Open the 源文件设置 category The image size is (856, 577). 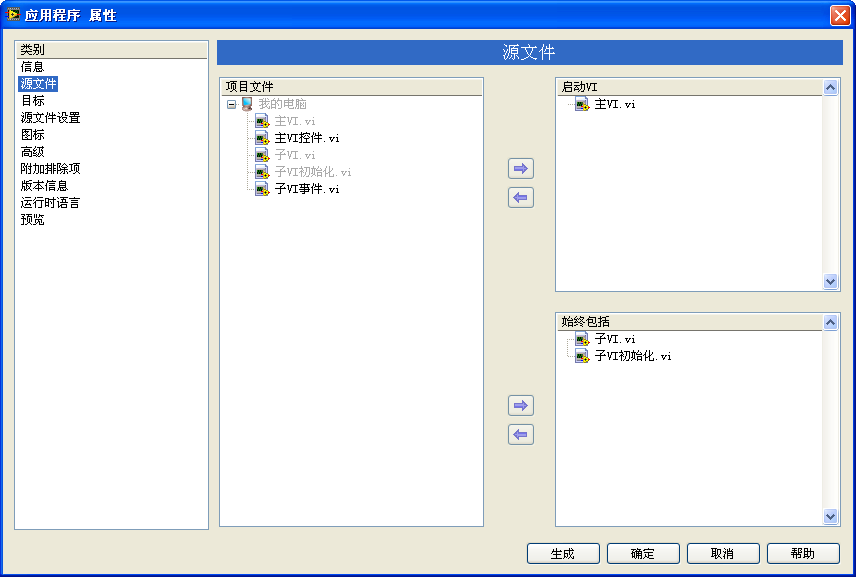[50, 118]
